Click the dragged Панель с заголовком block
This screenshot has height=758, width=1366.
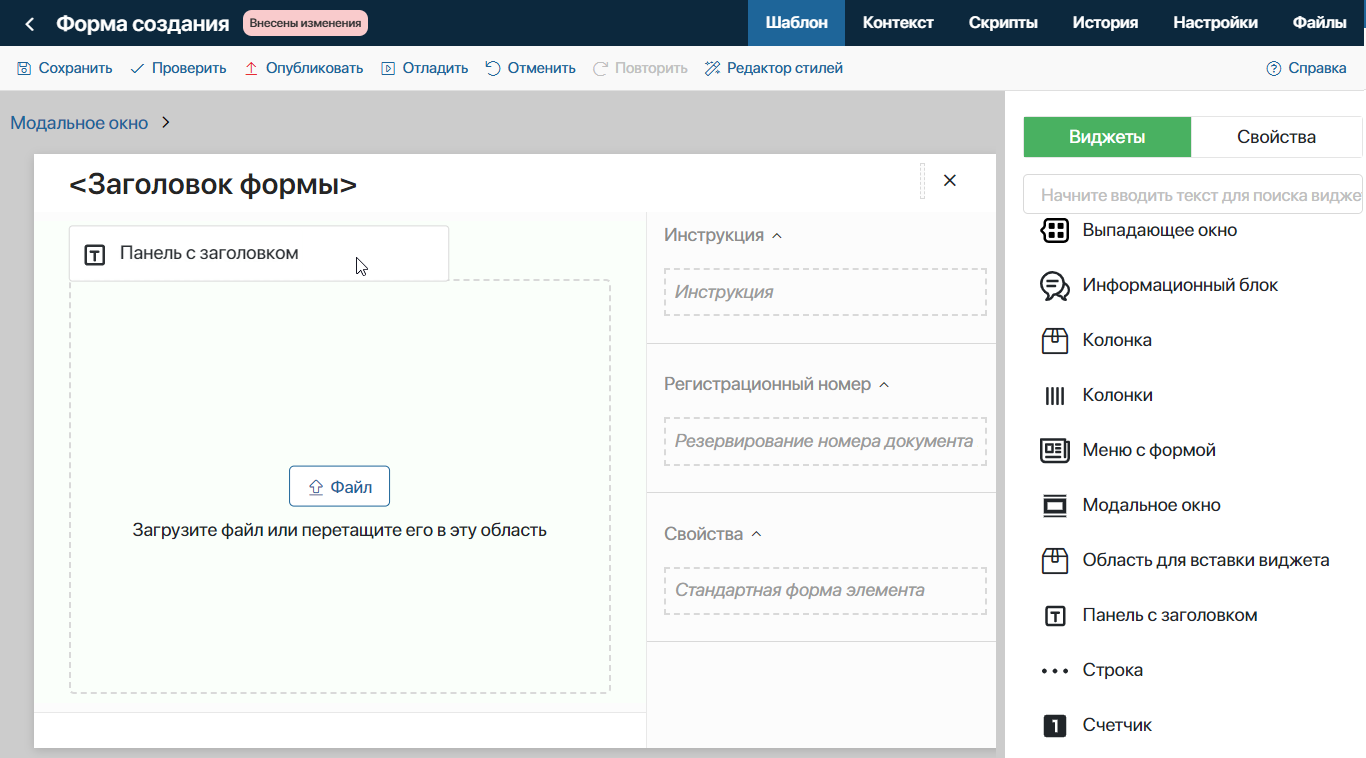pyautogui.click(x=259, y=253)
